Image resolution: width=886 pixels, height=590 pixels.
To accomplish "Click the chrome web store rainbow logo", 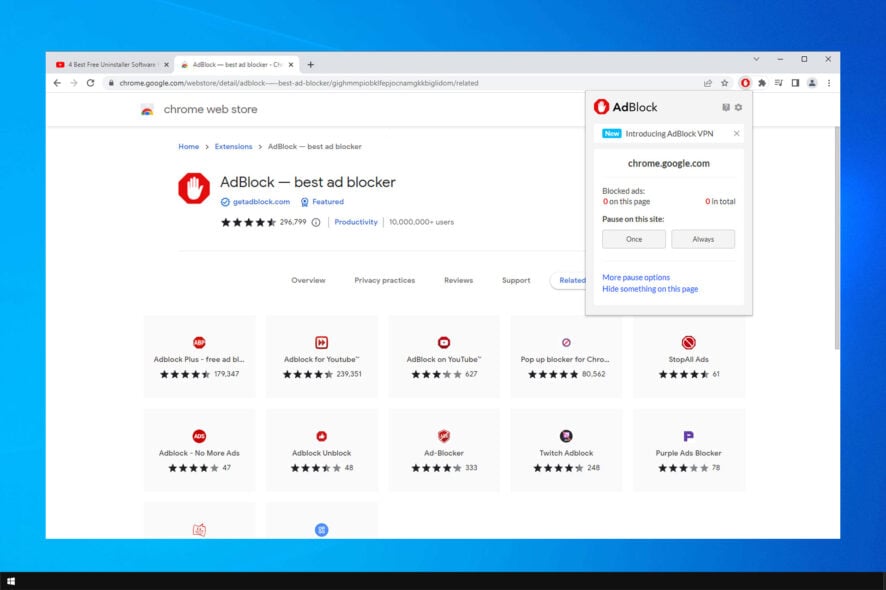I will point(147,110).
